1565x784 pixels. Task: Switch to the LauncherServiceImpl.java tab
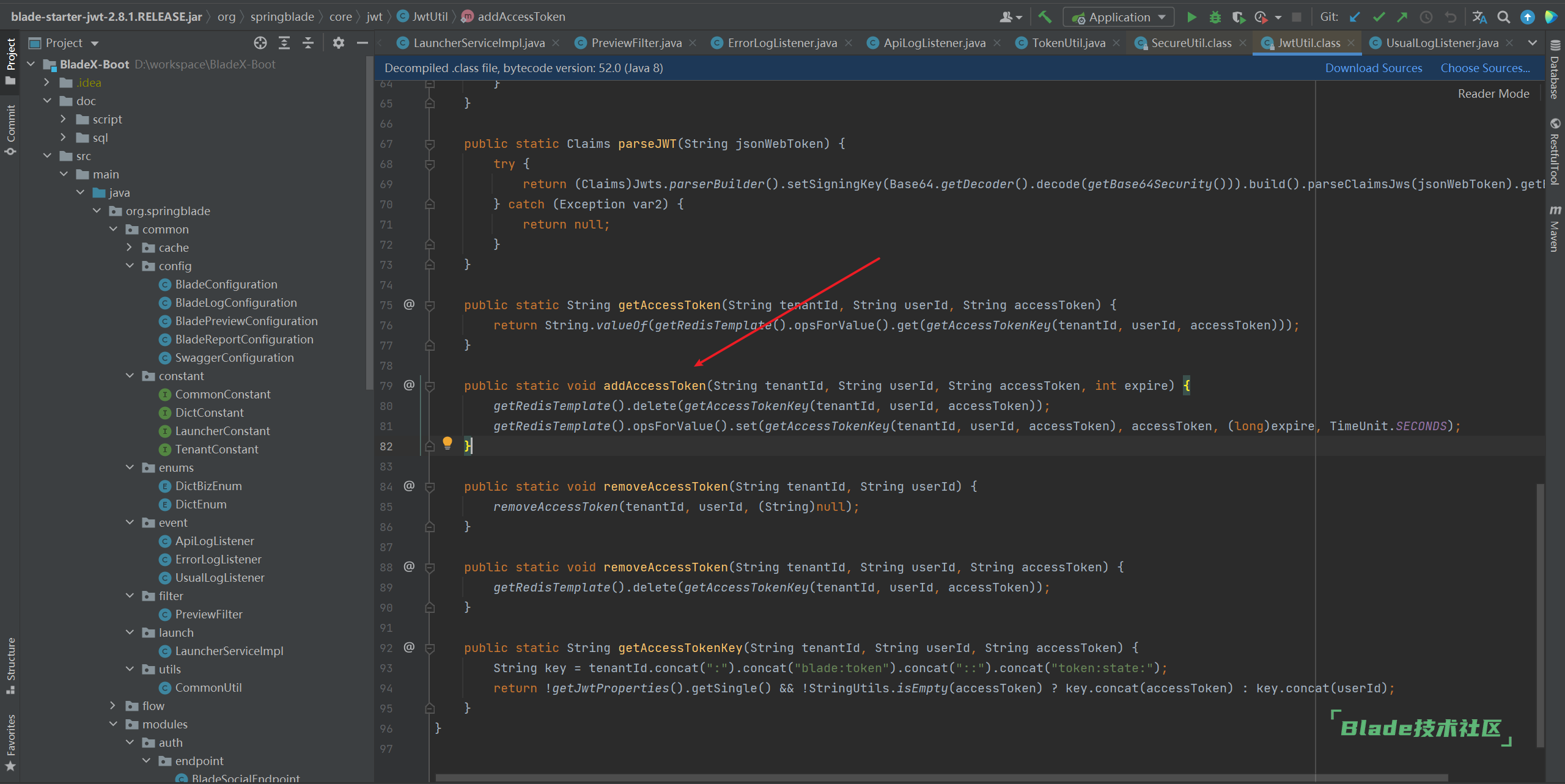(479, 43)
